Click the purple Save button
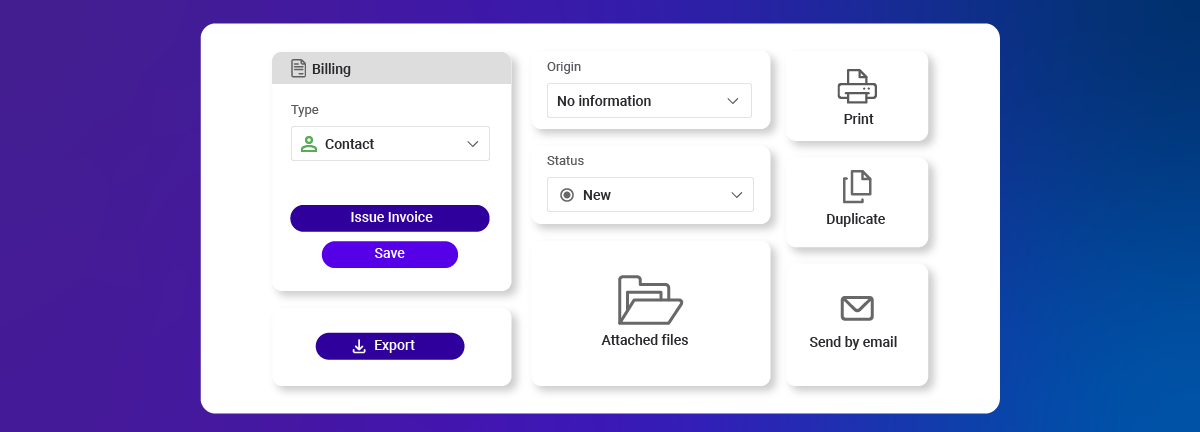1200x432 pixels. 390,254
